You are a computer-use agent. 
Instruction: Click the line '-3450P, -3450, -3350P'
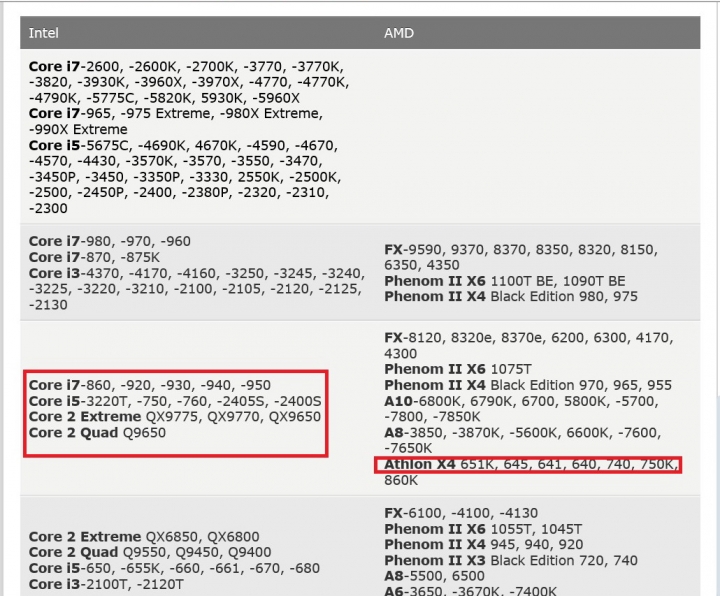[x=185, y=177]
